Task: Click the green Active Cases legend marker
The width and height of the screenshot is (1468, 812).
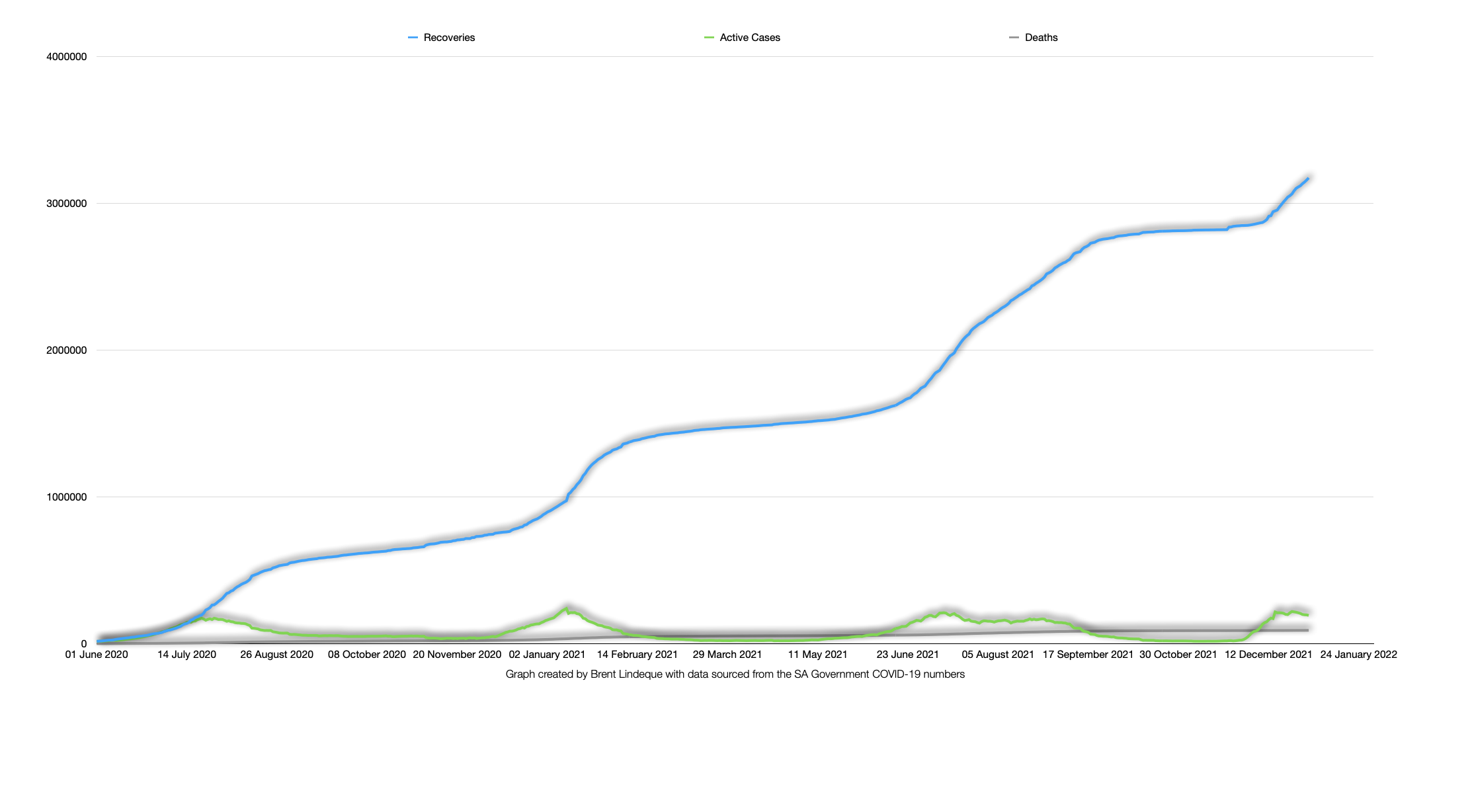Action: coord(709,38)
